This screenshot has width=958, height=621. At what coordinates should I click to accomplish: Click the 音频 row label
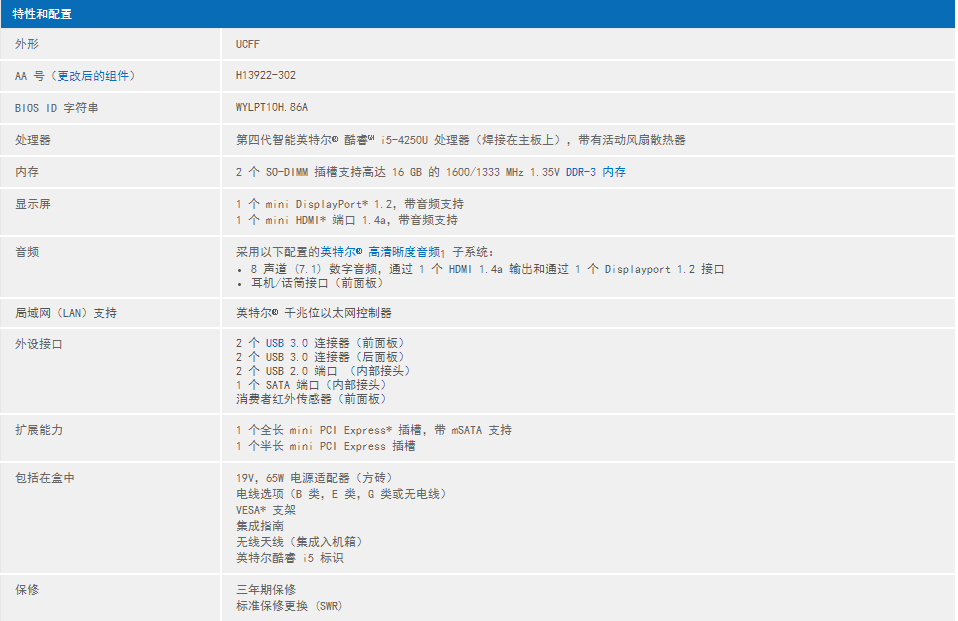[x=27, y=252]
